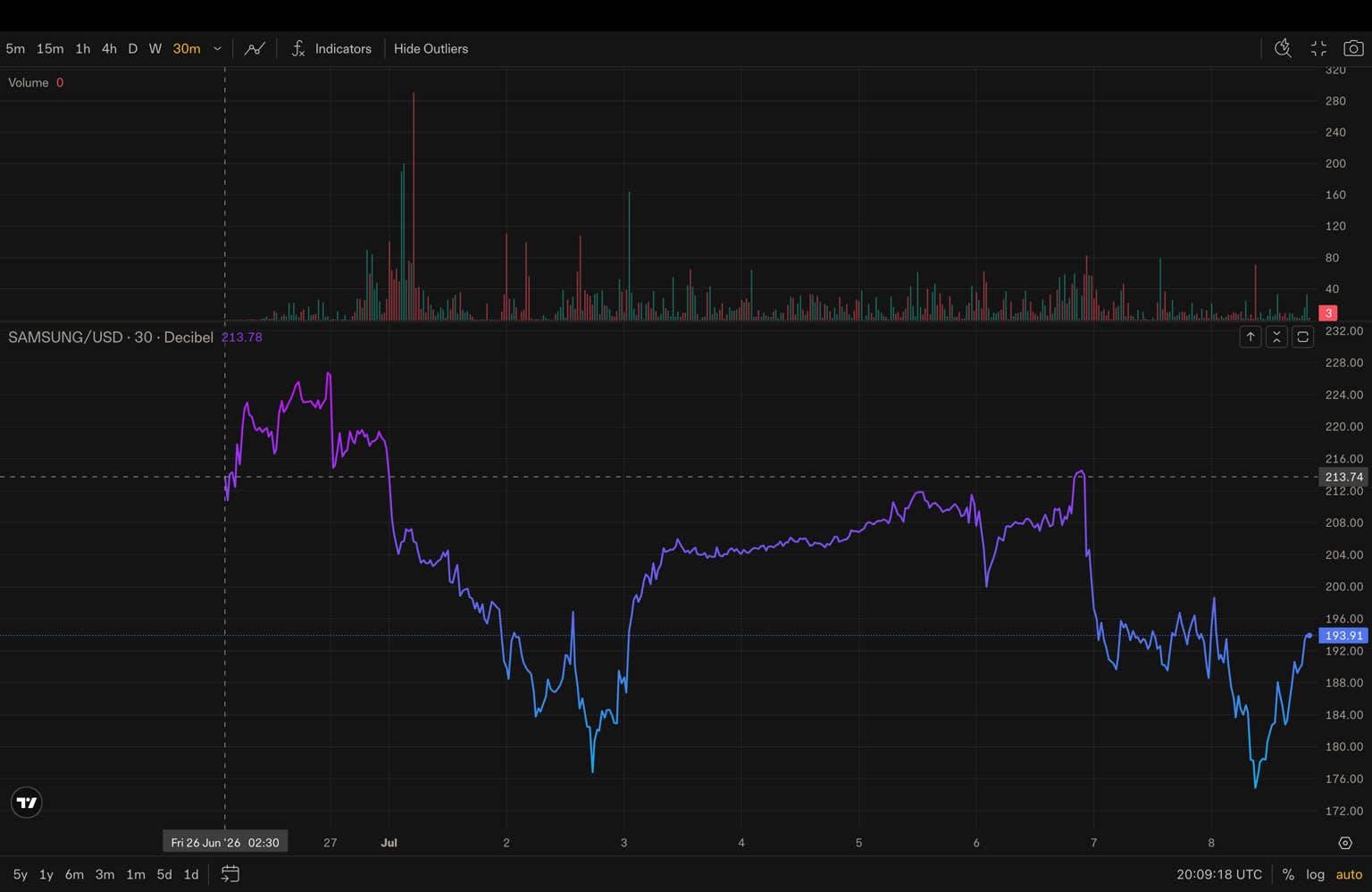Toggle percent scale mode
This screenshot has width=1372, height=892.
[1288, 875]
